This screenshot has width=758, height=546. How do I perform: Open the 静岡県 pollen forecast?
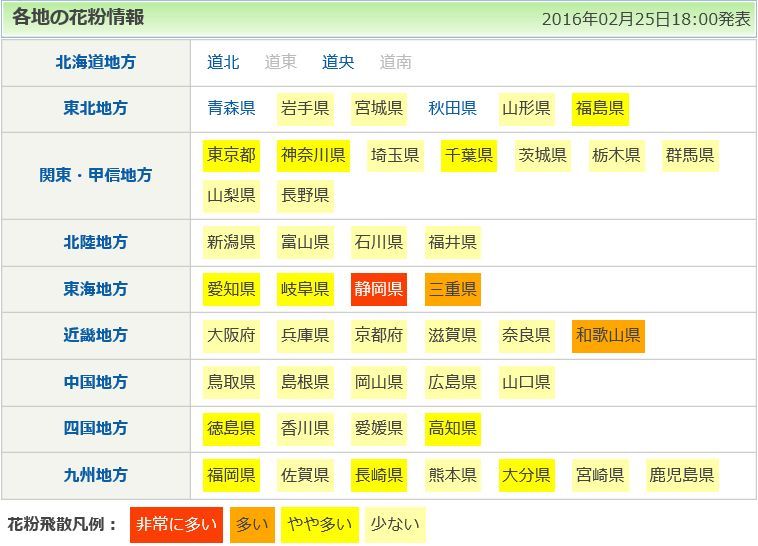tap(379, 289)
